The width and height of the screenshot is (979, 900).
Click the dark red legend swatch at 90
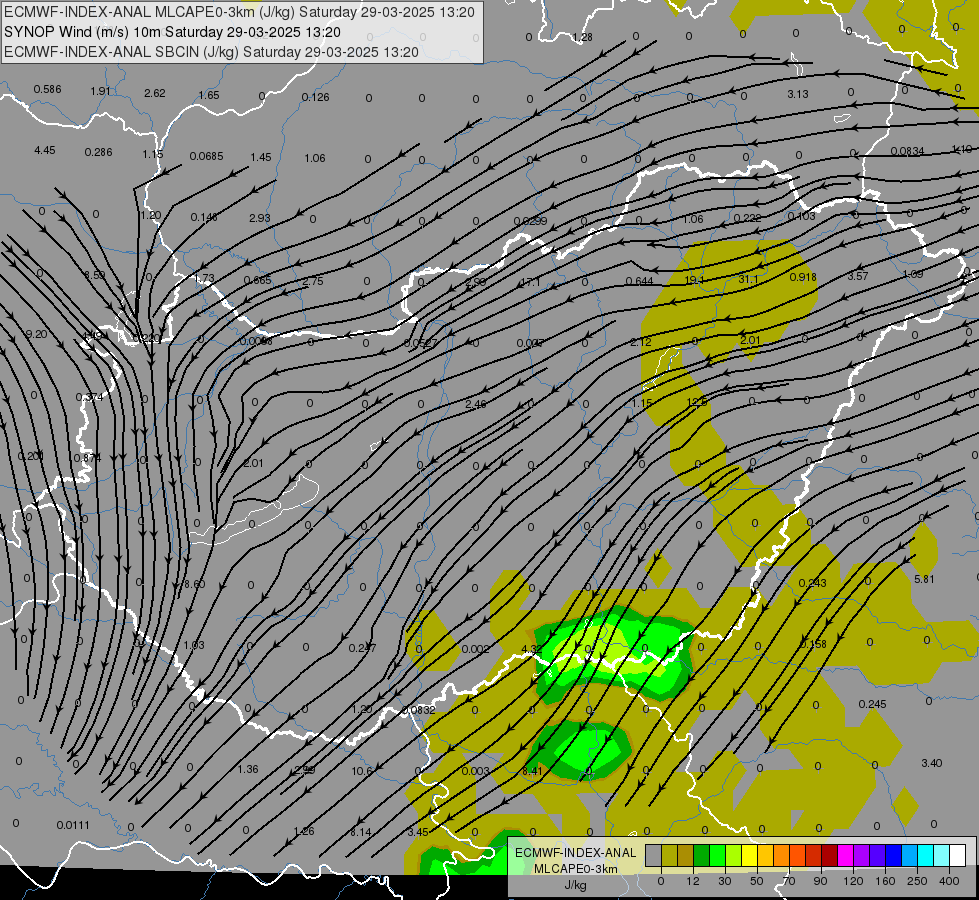coord(829,855)
